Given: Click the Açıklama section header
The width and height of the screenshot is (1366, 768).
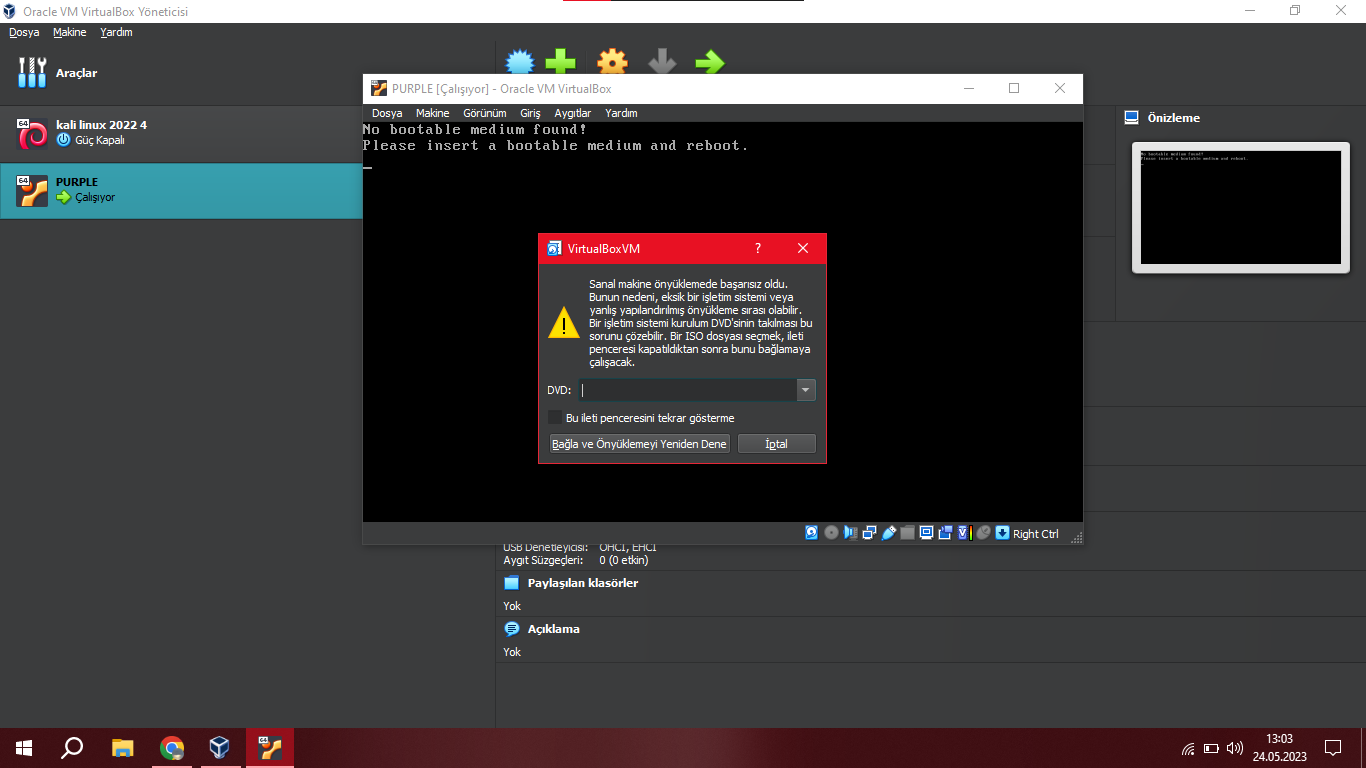Looking at the screenshot, I should point(554,629).
